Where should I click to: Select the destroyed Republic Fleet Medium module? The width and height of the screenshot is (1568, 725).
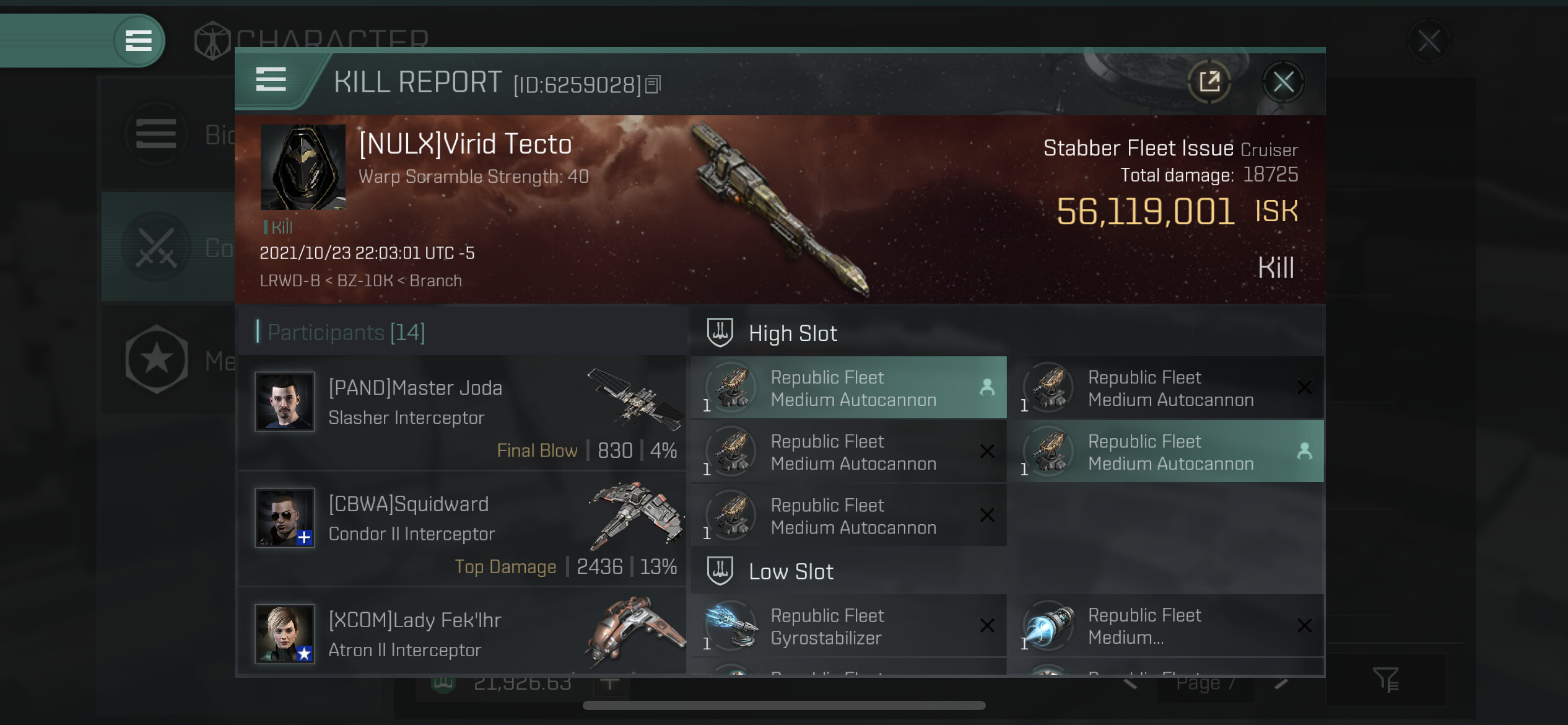click(1166, 626)
